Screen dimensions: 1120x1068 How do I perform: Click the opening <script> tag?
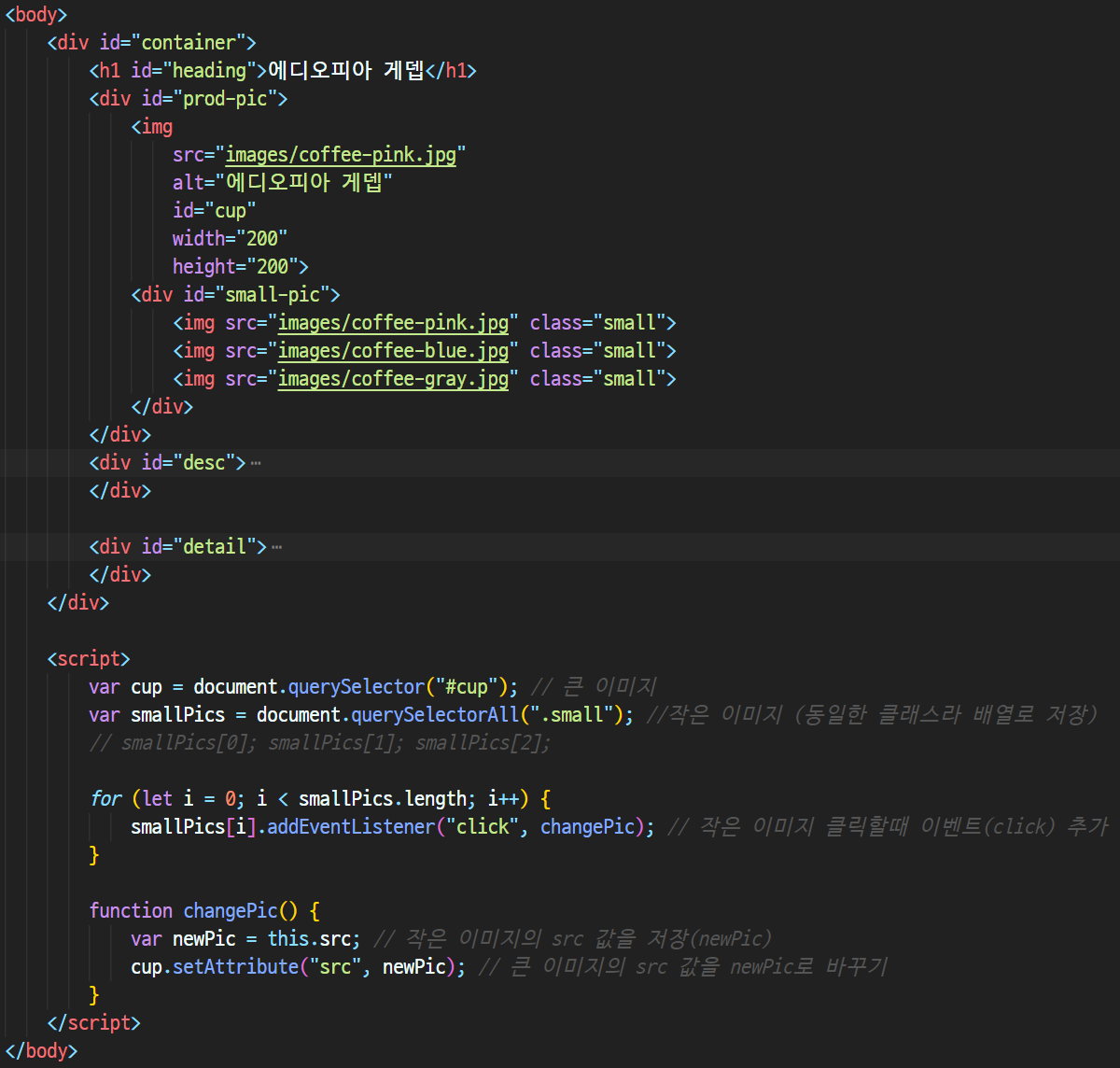89,659
